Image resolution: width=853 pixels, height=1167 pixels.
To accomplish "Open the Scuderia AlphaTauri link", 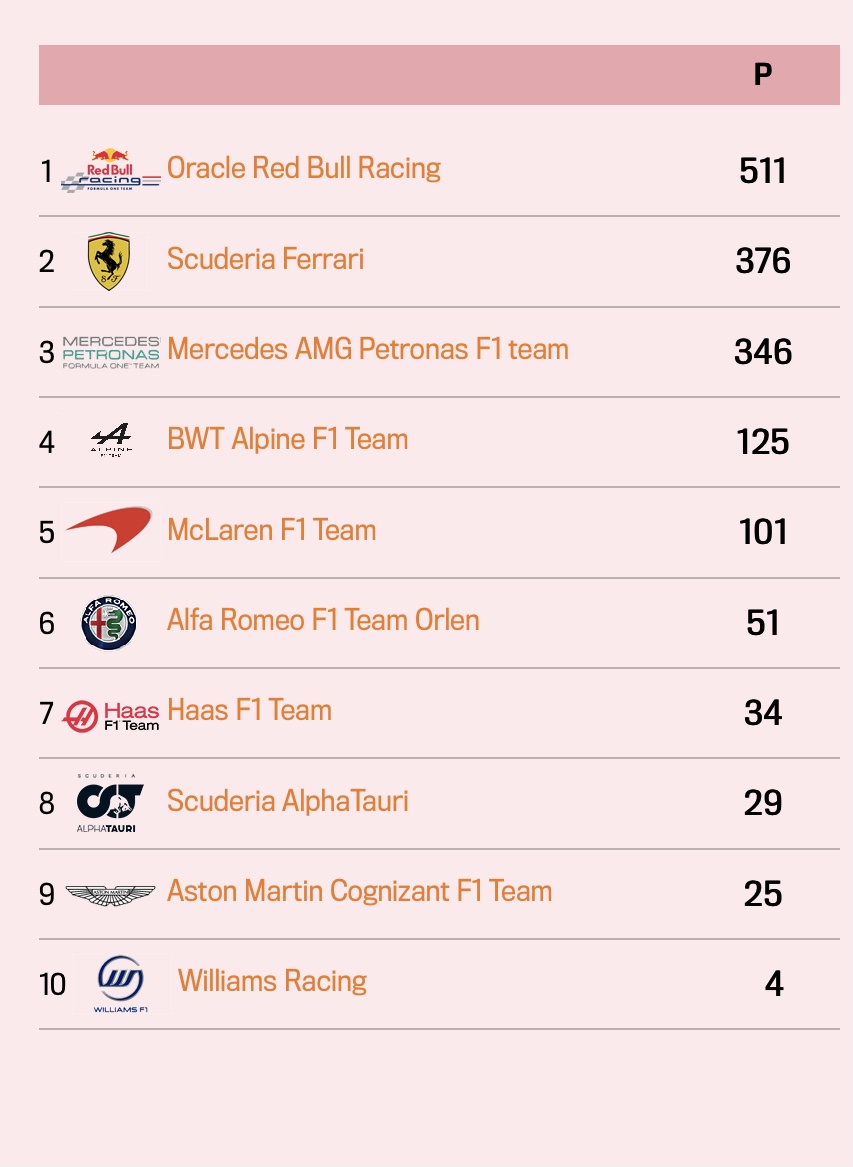I will pyautogui.click(x=287, y=801).
